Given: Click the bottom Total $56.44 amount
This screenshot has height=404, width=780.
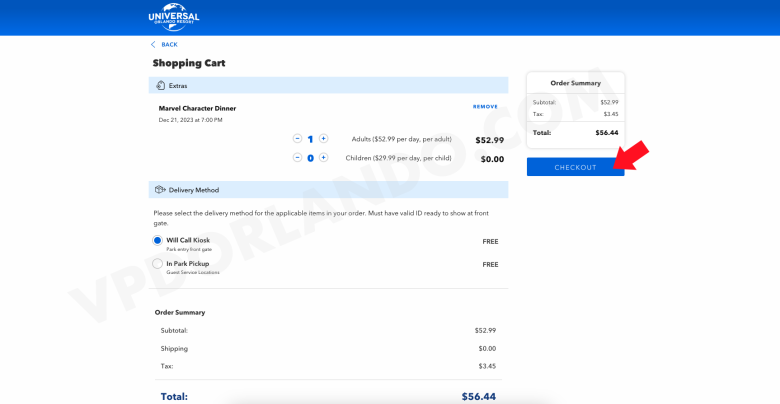Looking at the screenshot, I should point(479,397).
